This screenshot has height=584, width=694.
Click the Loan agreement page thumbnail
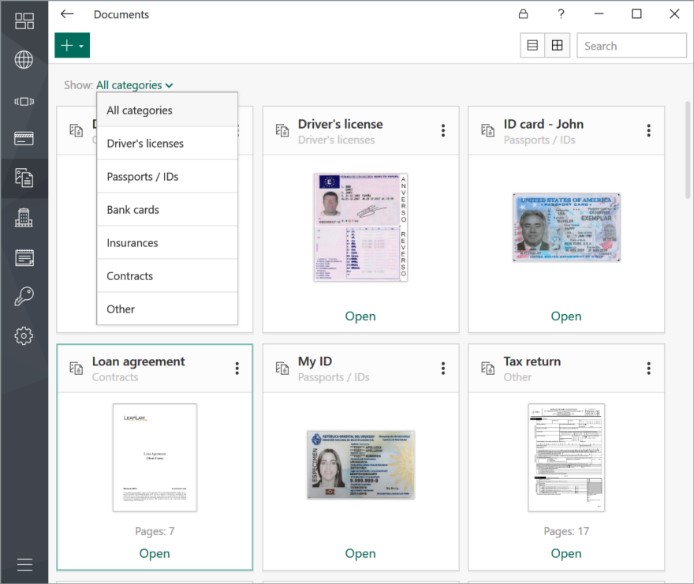(154, 457)
